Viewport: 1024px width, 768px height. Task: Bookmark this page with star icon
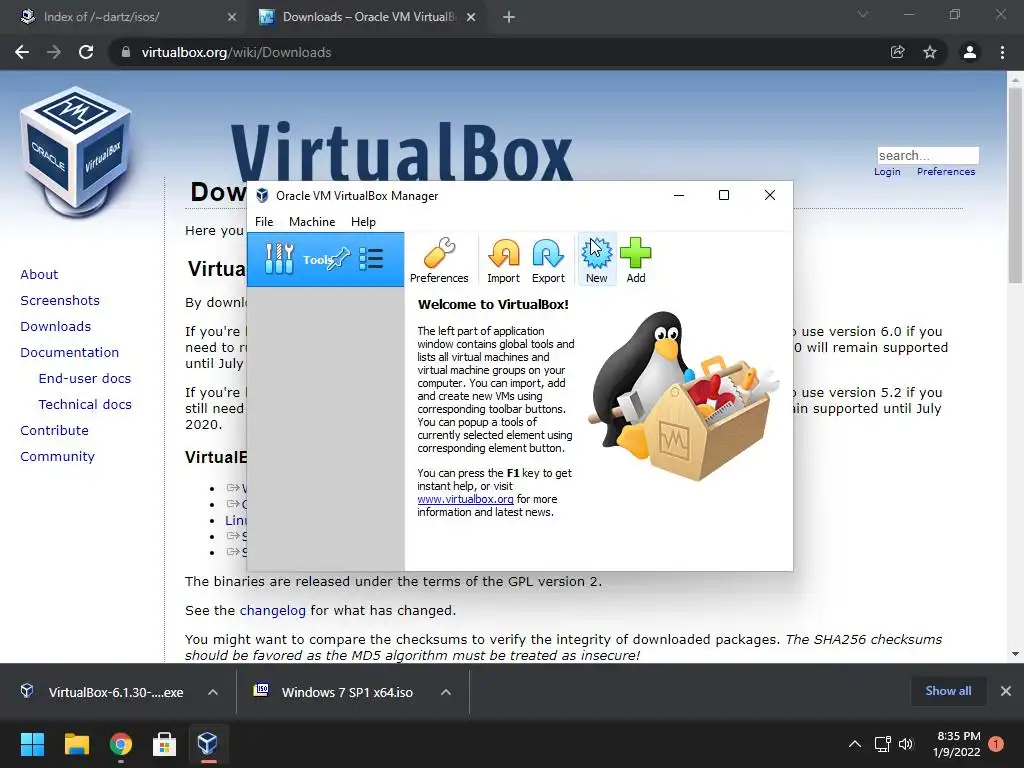[930, 52]
